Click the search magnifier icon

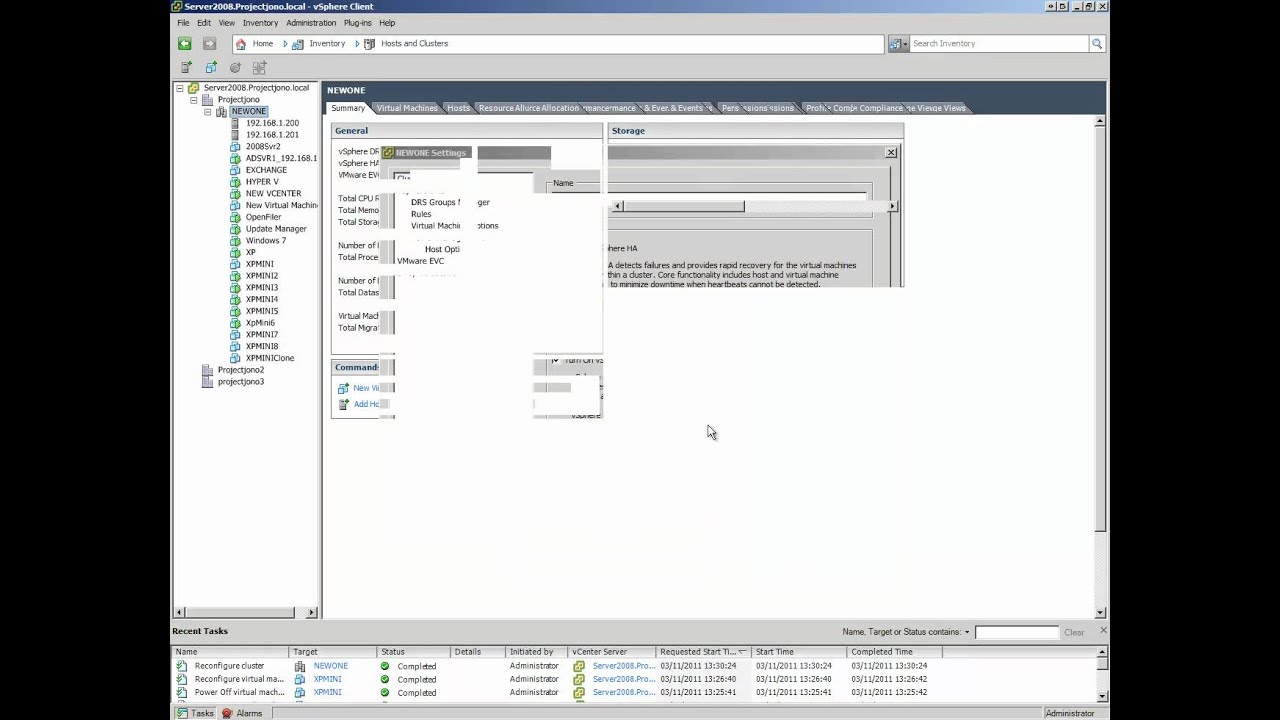(x=1097, y=44)
